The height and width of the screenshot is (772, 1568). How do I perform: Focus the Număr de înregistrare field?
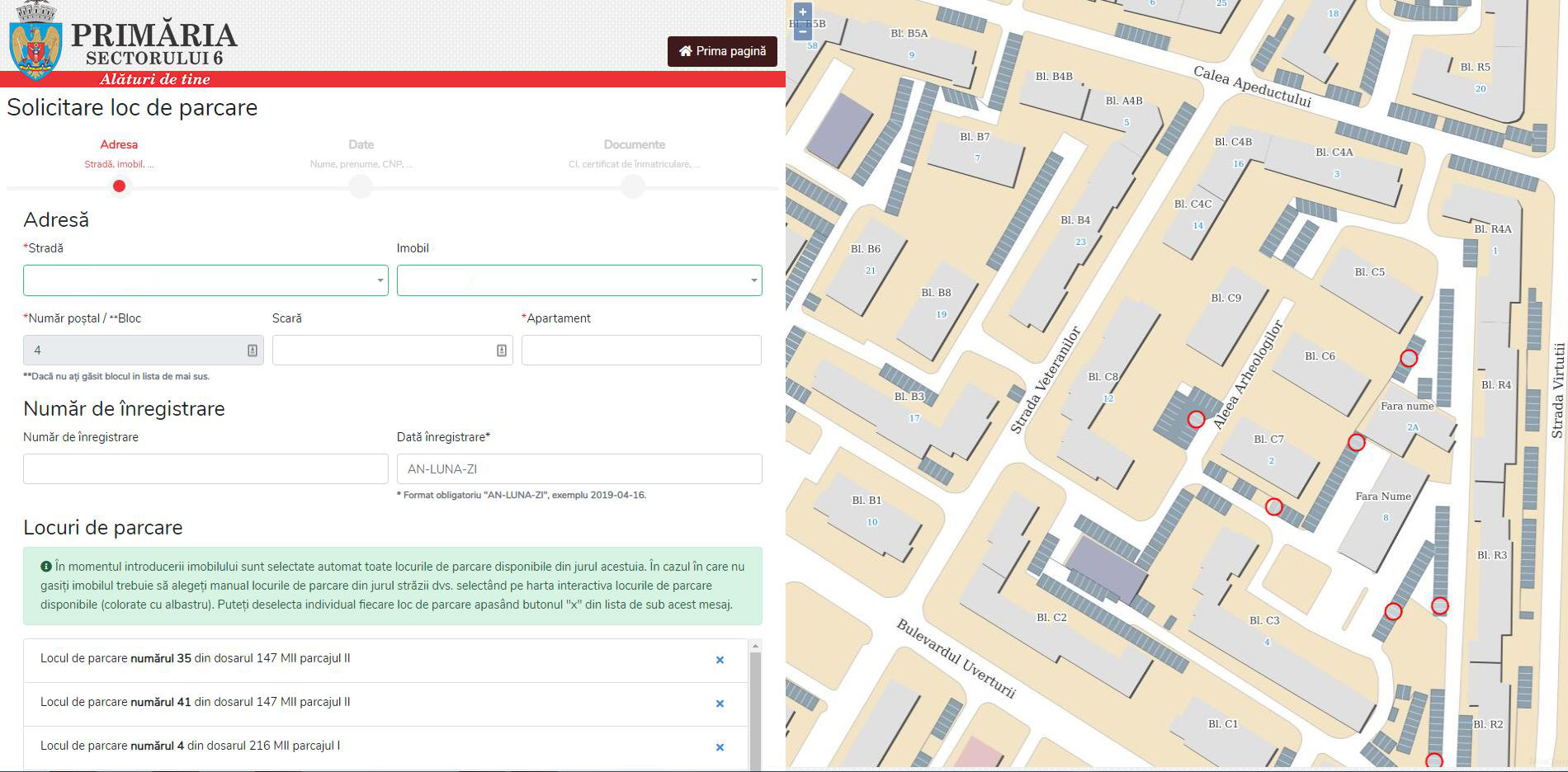coord(205,468)
